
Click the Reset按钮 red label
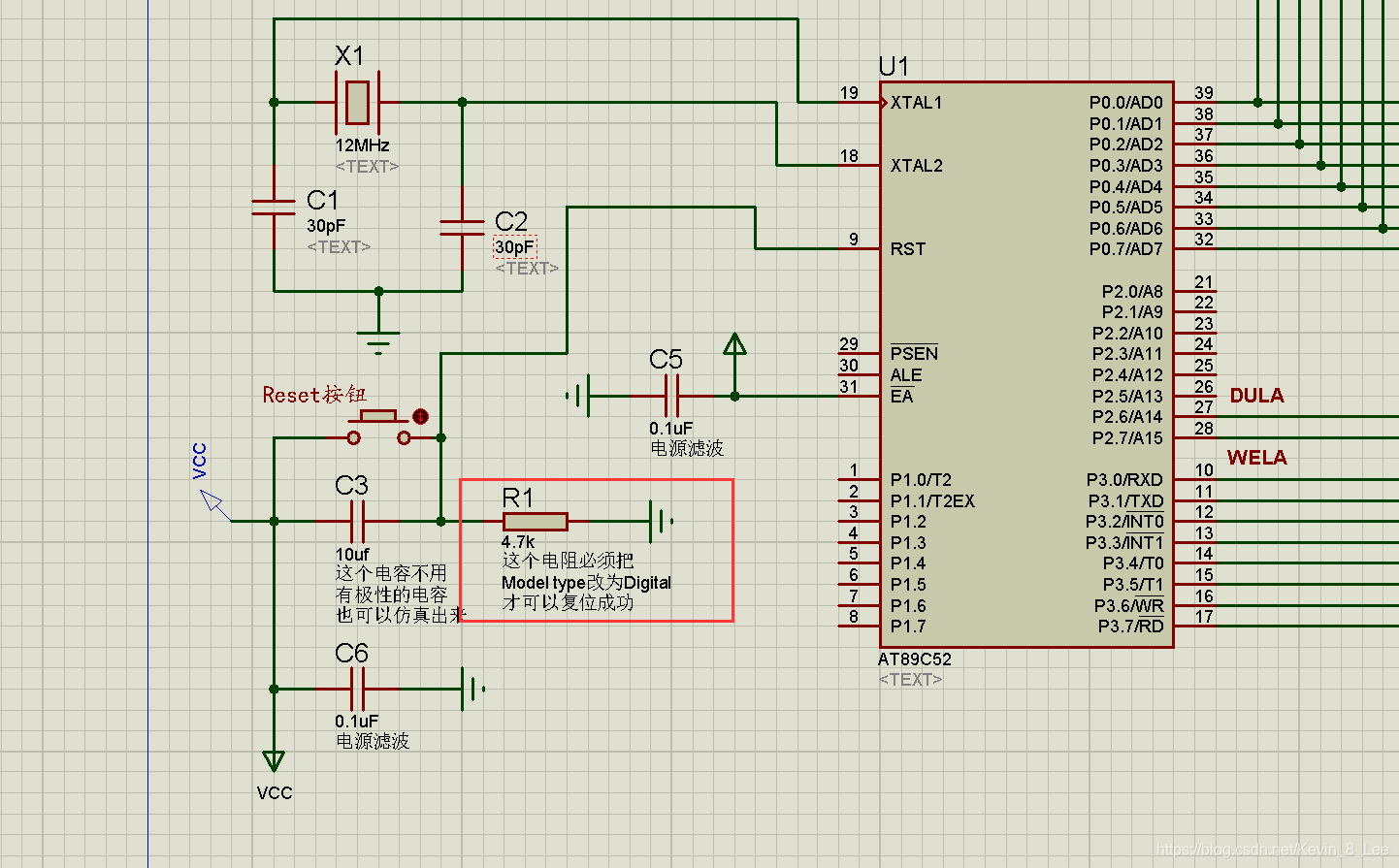point(314,395)
